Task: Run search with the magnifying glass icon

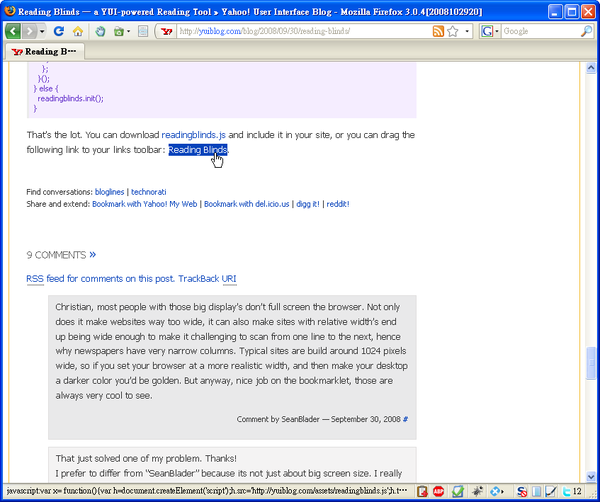Action: 586,31
